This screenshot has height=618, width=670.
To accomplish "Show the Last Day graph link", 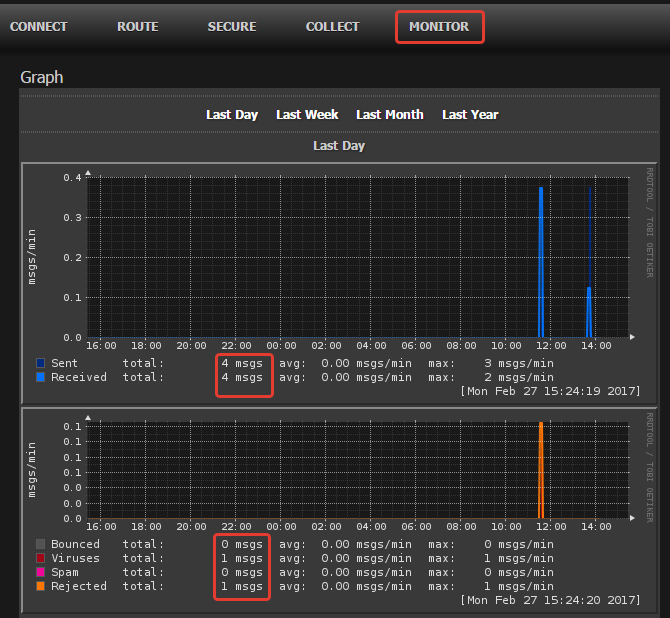I will (x=232, y=115).
